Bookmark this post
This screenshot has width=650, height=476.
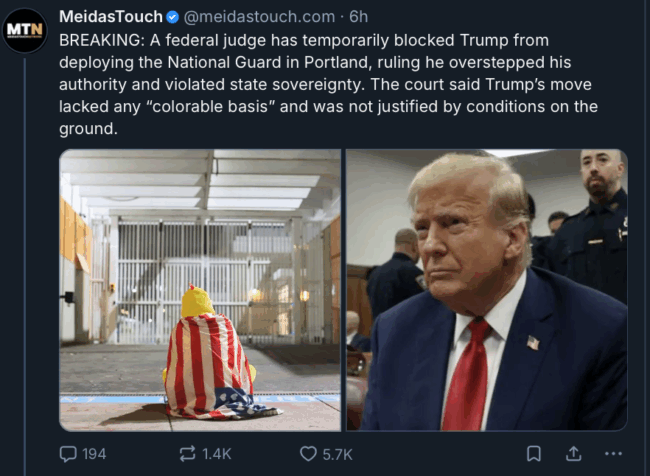click(x=534, y=454)
